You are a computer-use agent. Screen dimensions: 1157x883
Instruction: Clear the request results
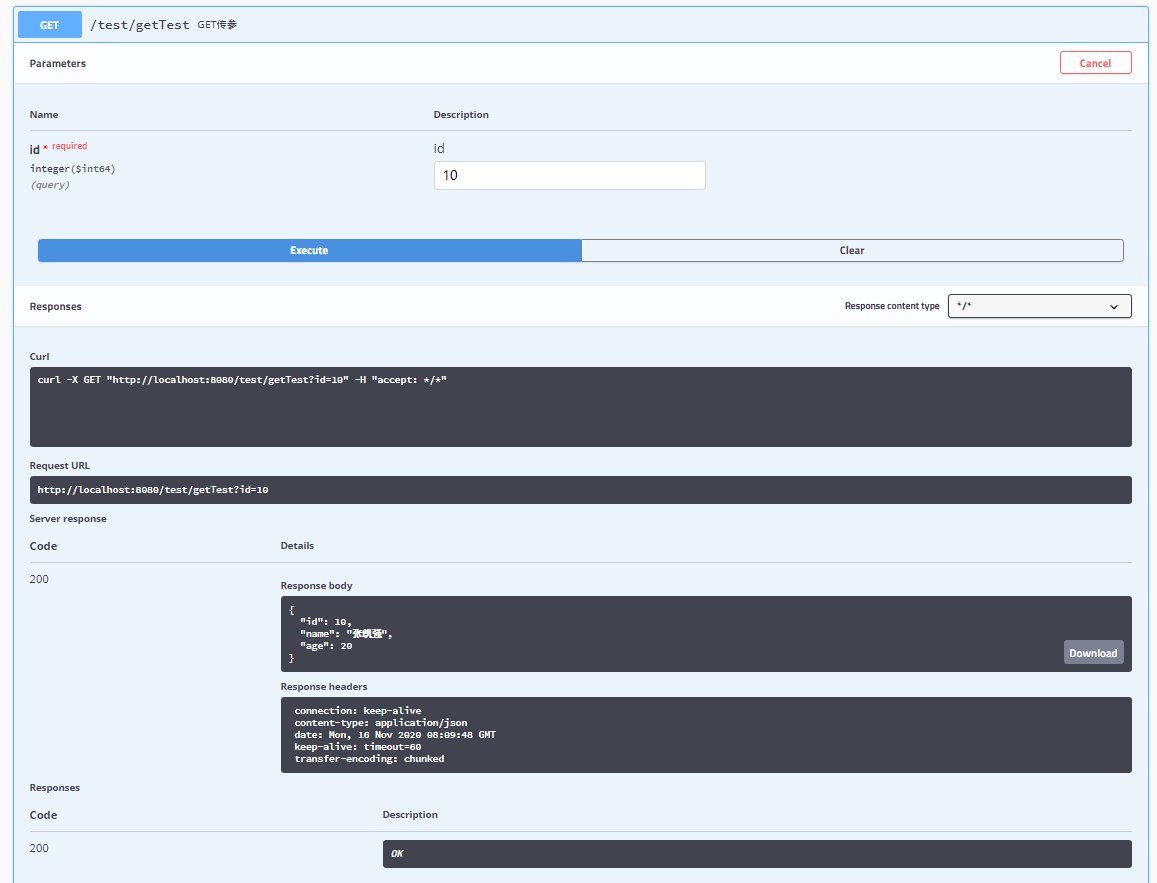852,251
